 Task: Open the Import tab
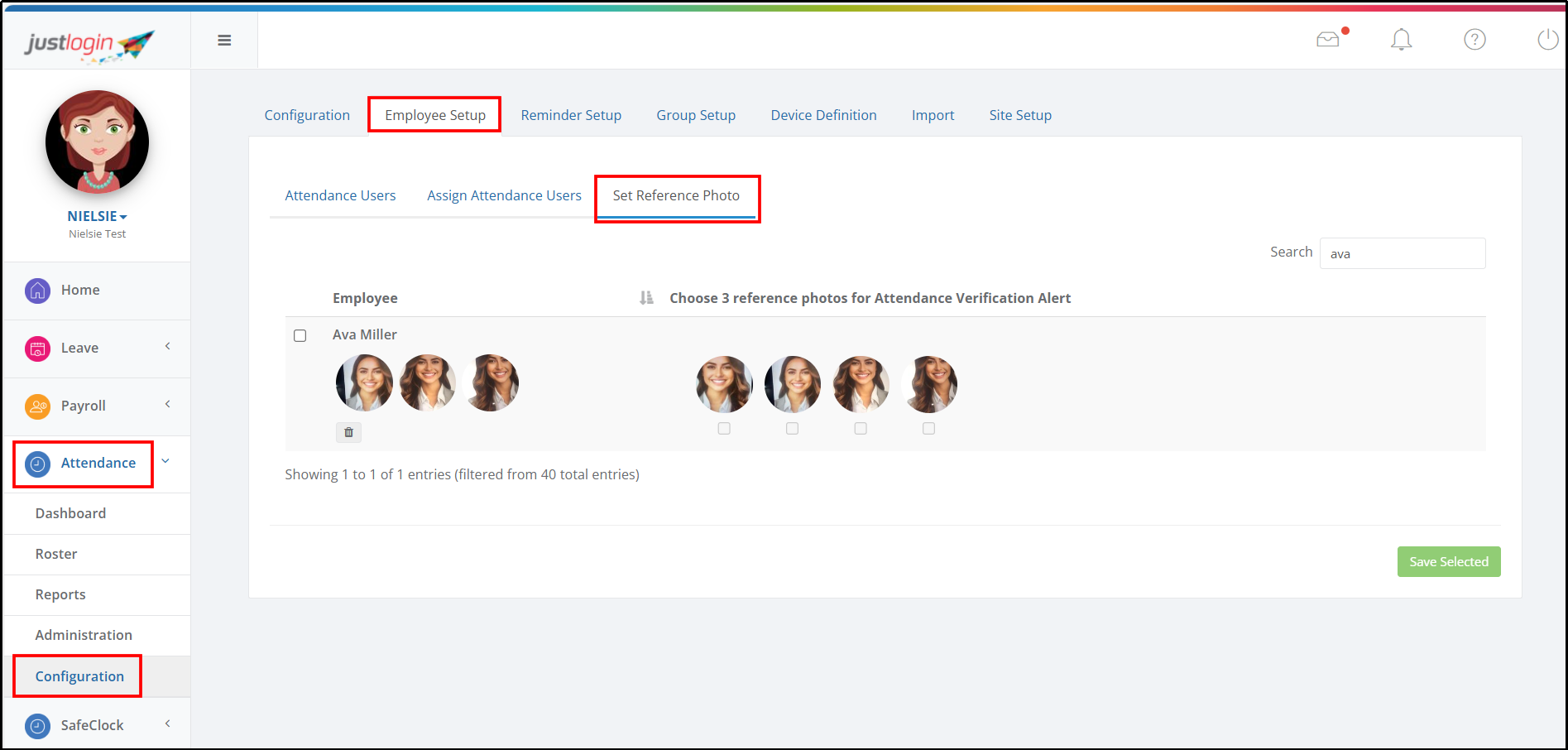(933, 115)
